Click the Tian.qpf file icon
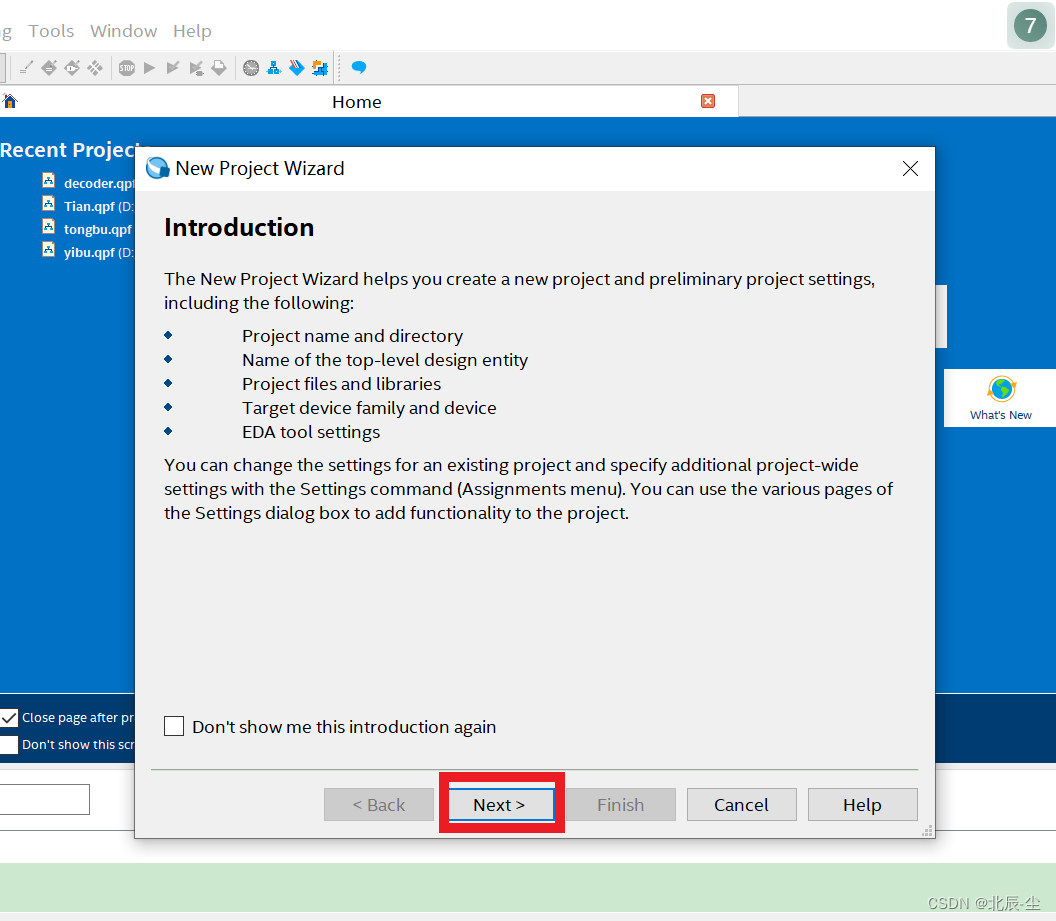This screenshot has height=921, width=1056. click(x=48, y=203)
